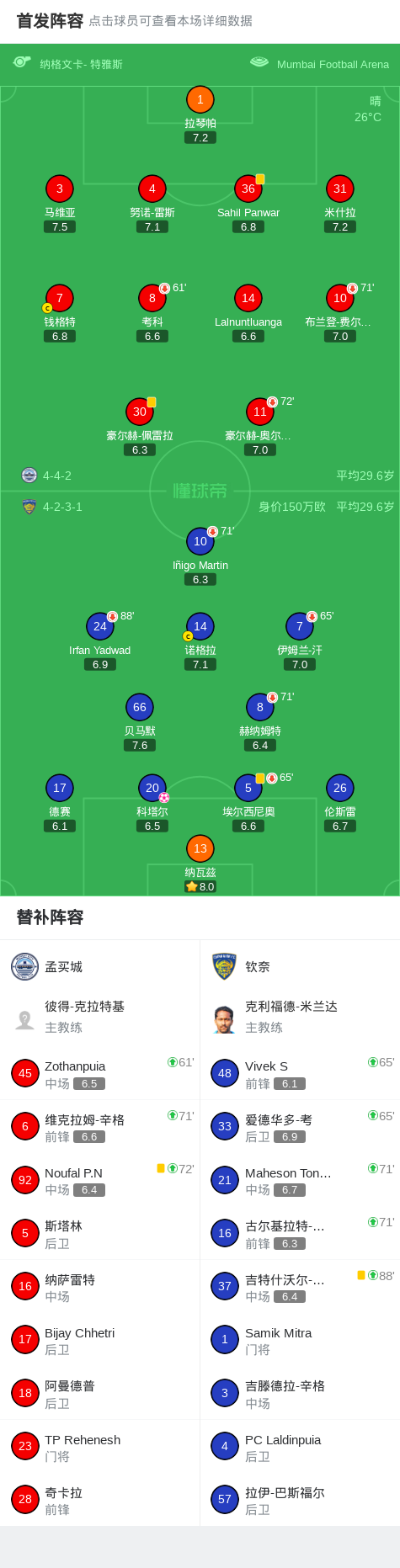Select substitute Vivek S number 48
This screenshot has width=400, height=1568.
300,1073
